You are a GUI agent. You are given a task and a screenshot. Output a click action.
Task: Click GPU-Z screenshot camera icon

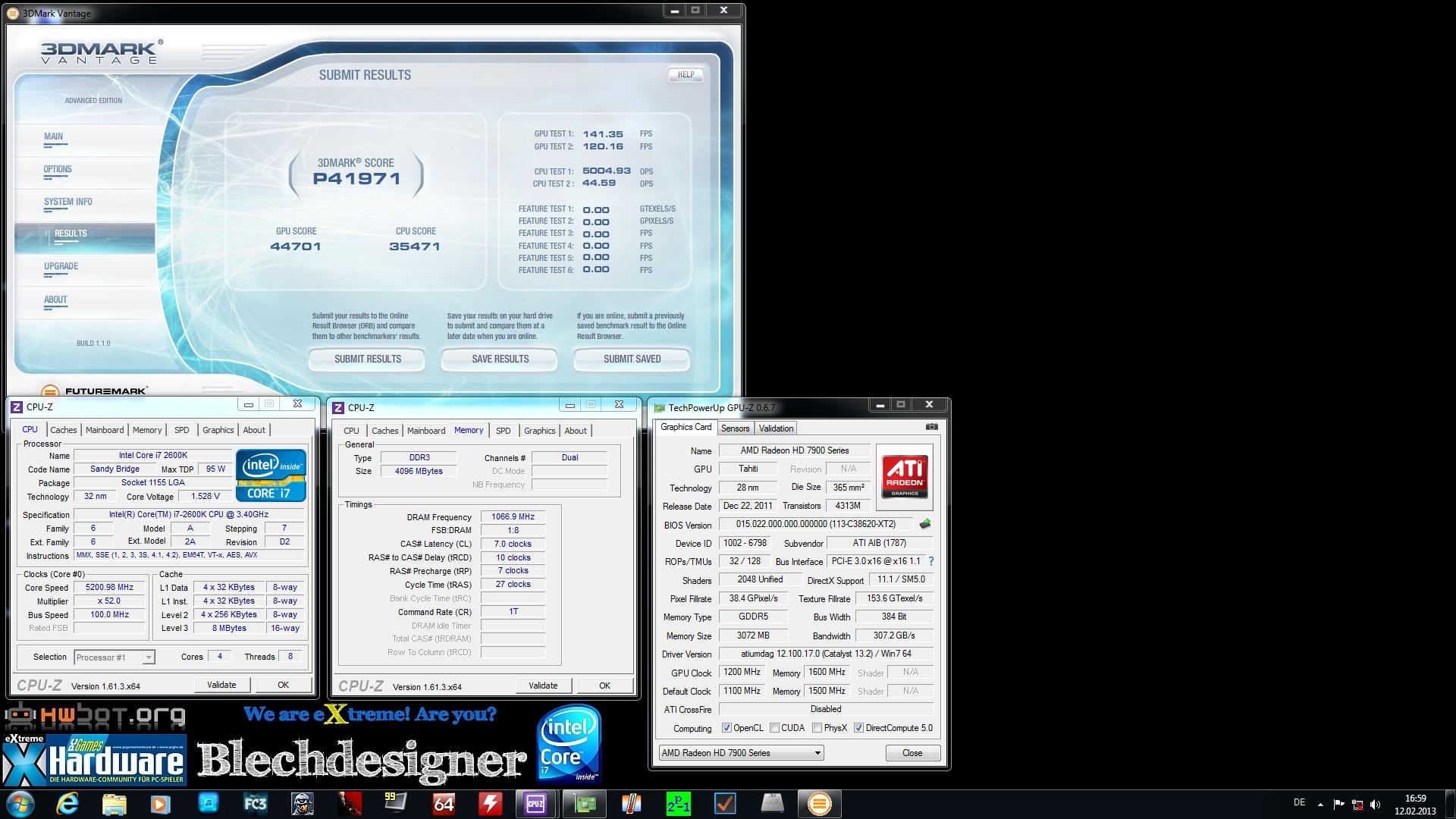point(932,427)
